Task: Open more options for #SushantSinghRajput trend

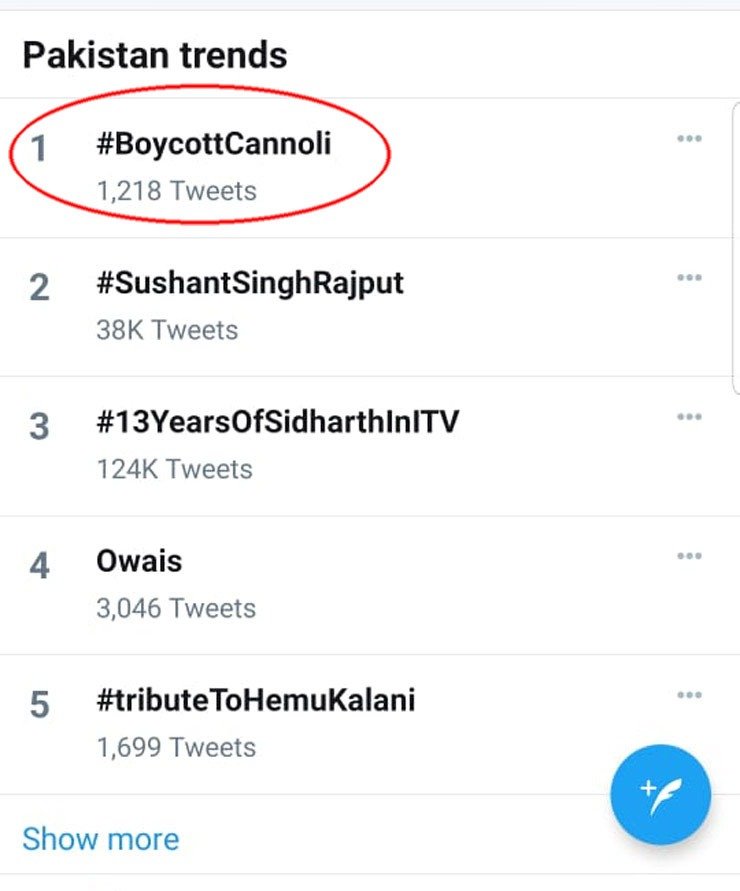Action: point(689,278)
